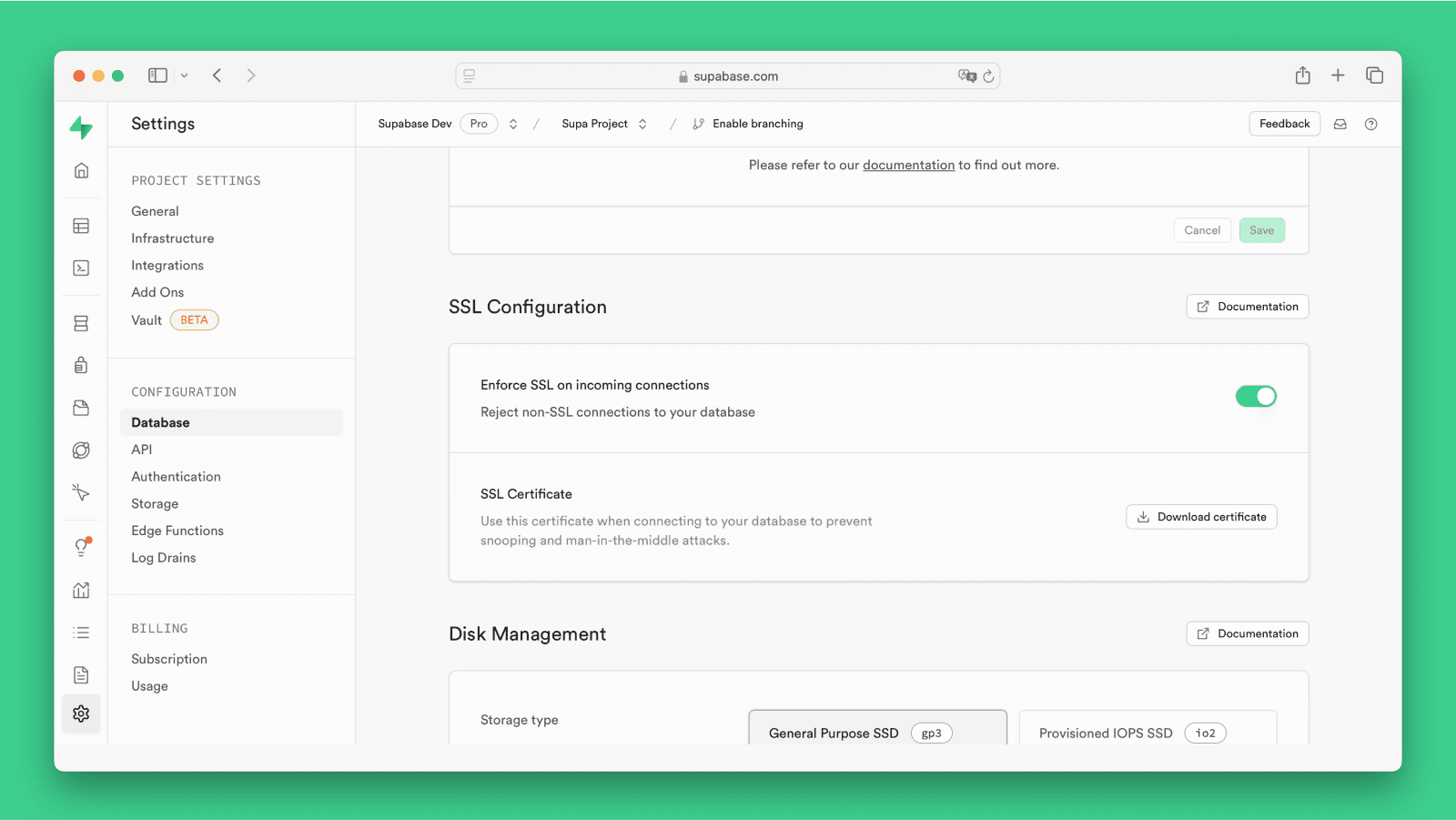
Task: Open the Infrastructure settings page
Action: click(172, 238)
